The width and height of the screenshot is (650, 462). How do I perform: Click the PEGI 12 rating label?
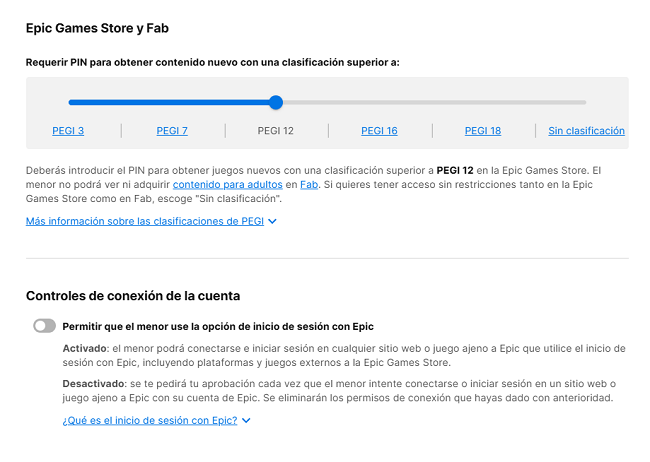coord(276,131)
